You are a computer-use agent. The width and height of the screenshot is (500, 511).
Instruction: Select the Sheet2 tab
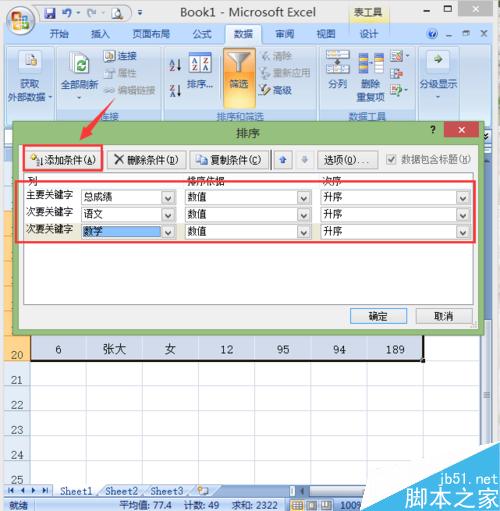point(121,491)
